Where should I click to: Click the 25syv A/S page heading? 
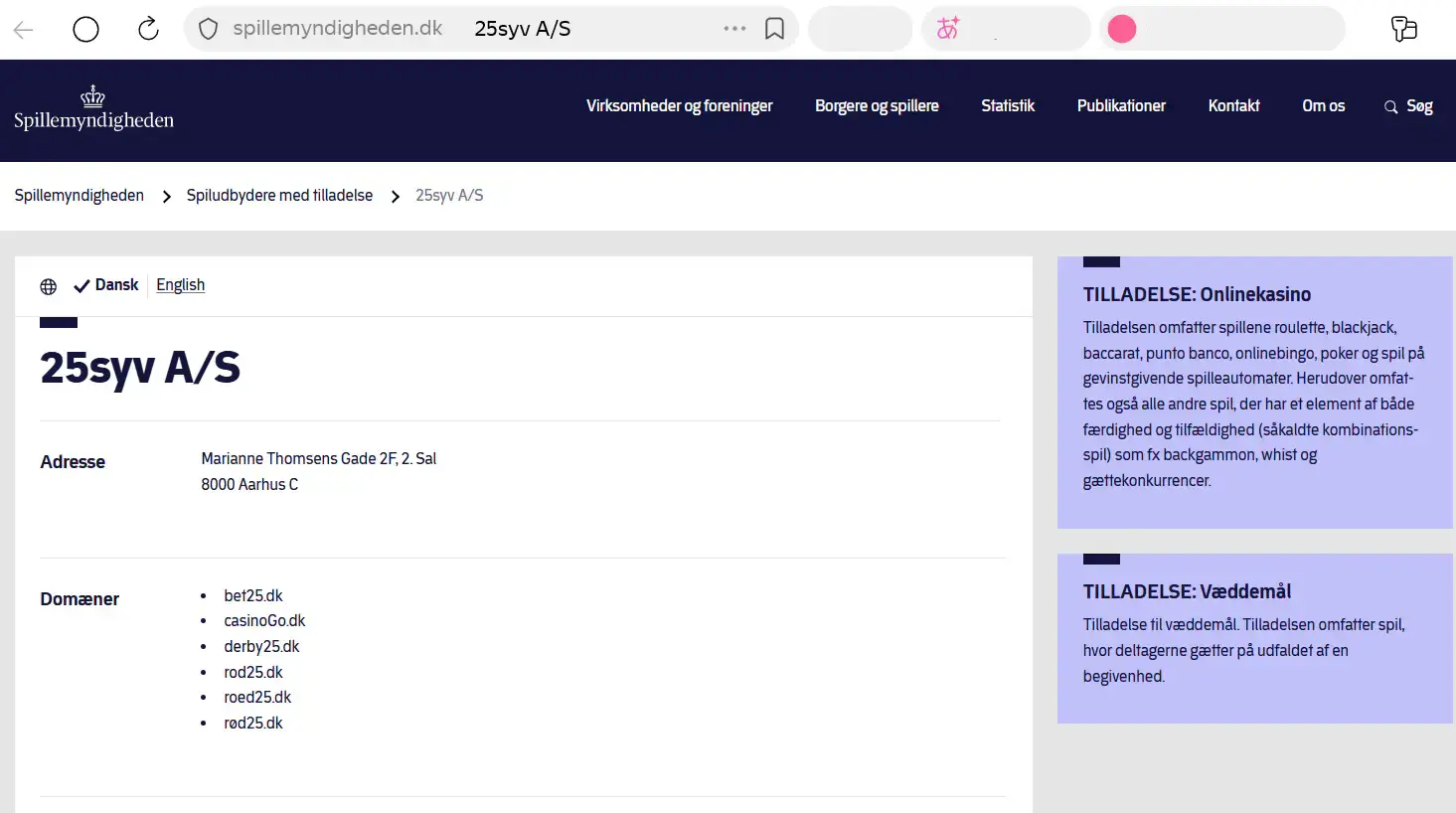(x=140, y=368)
